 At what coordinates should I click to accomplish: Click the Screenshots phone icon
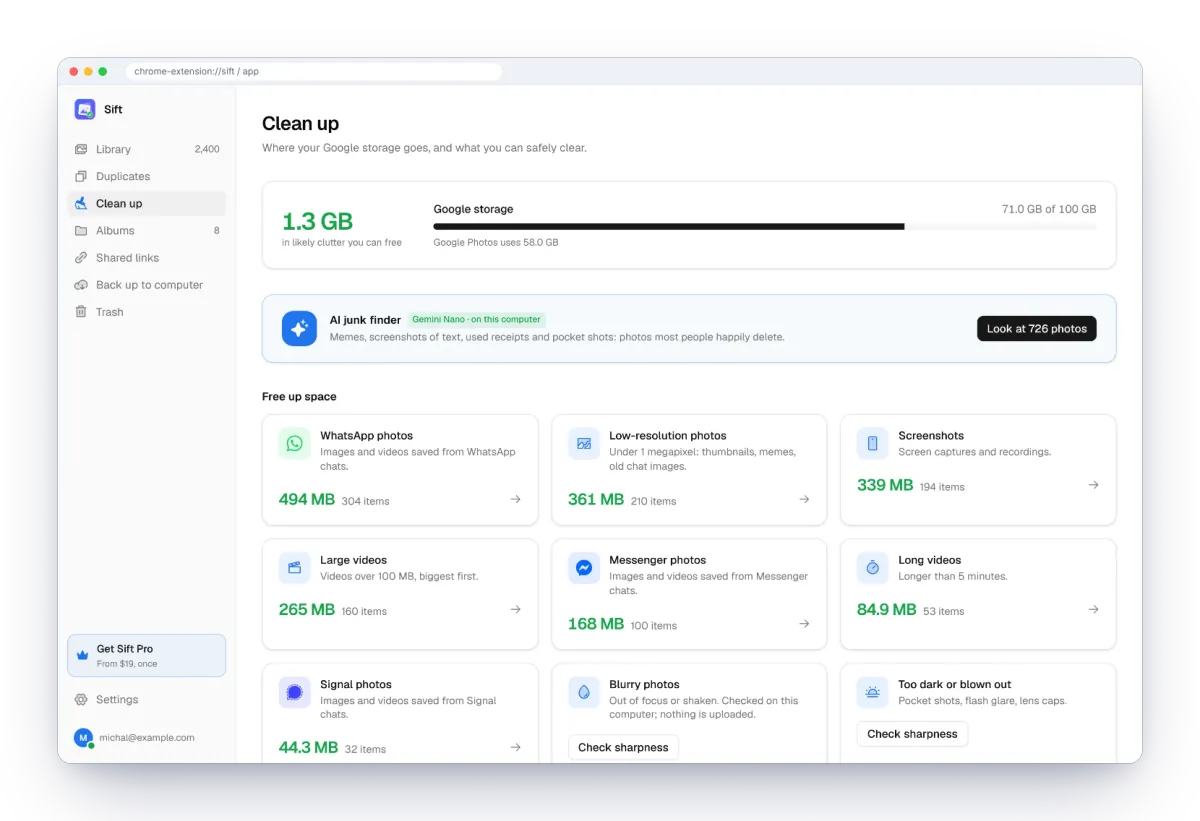click(873, 444)
